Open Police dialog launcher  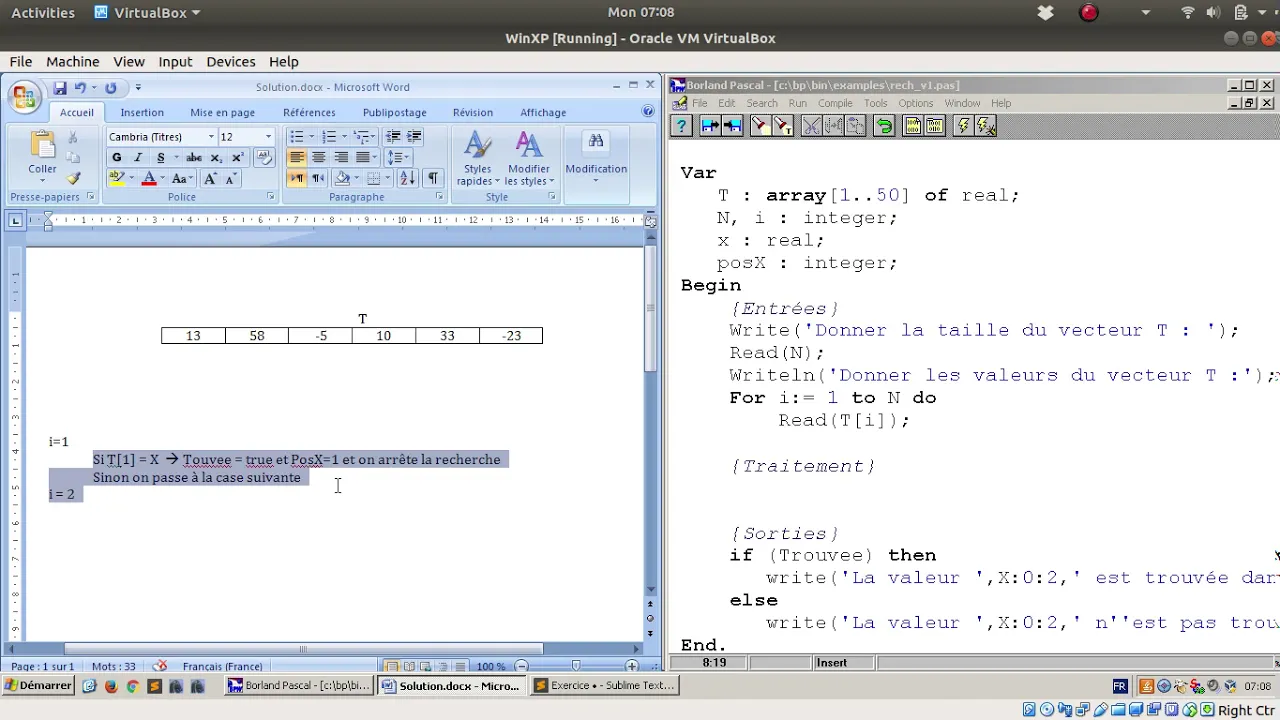tap(271, 197)
